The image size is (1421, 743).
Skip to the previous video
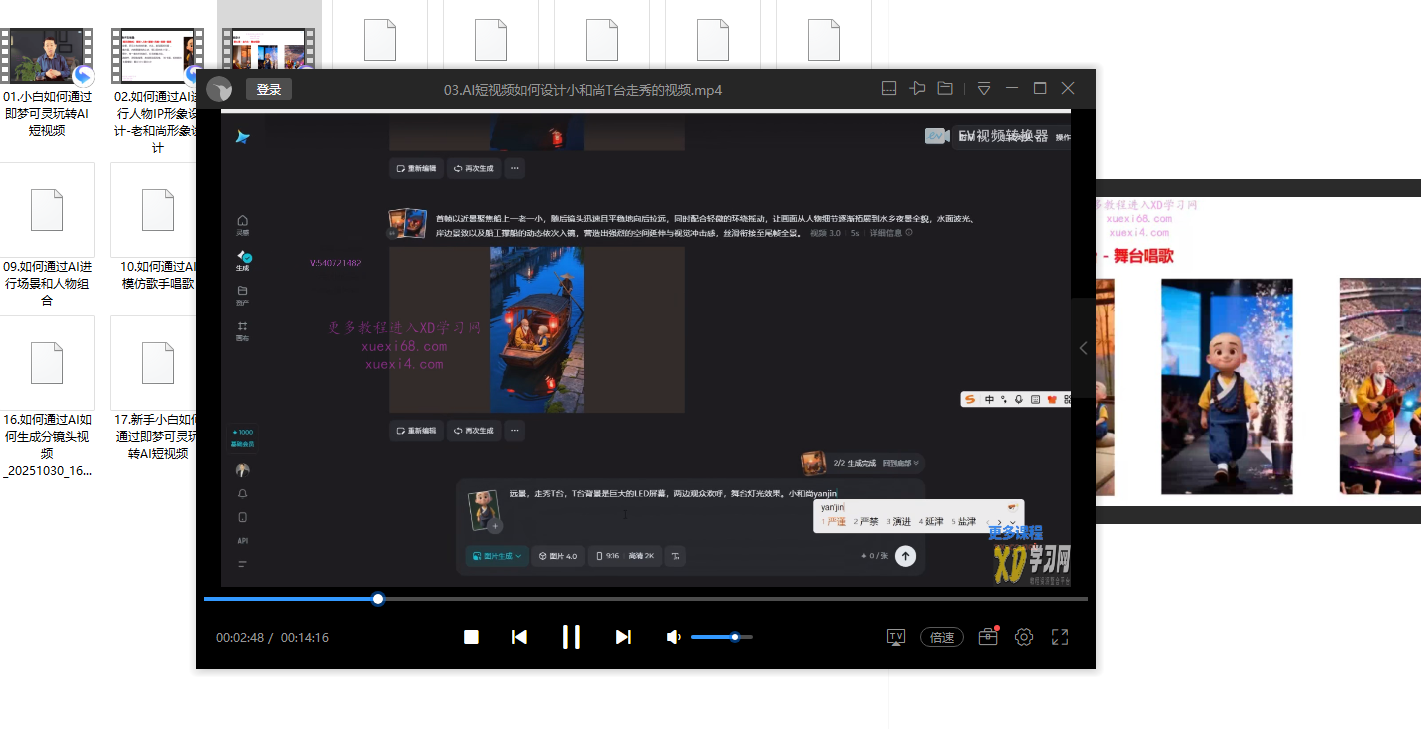pyautogui.click(x=519, y=637)
